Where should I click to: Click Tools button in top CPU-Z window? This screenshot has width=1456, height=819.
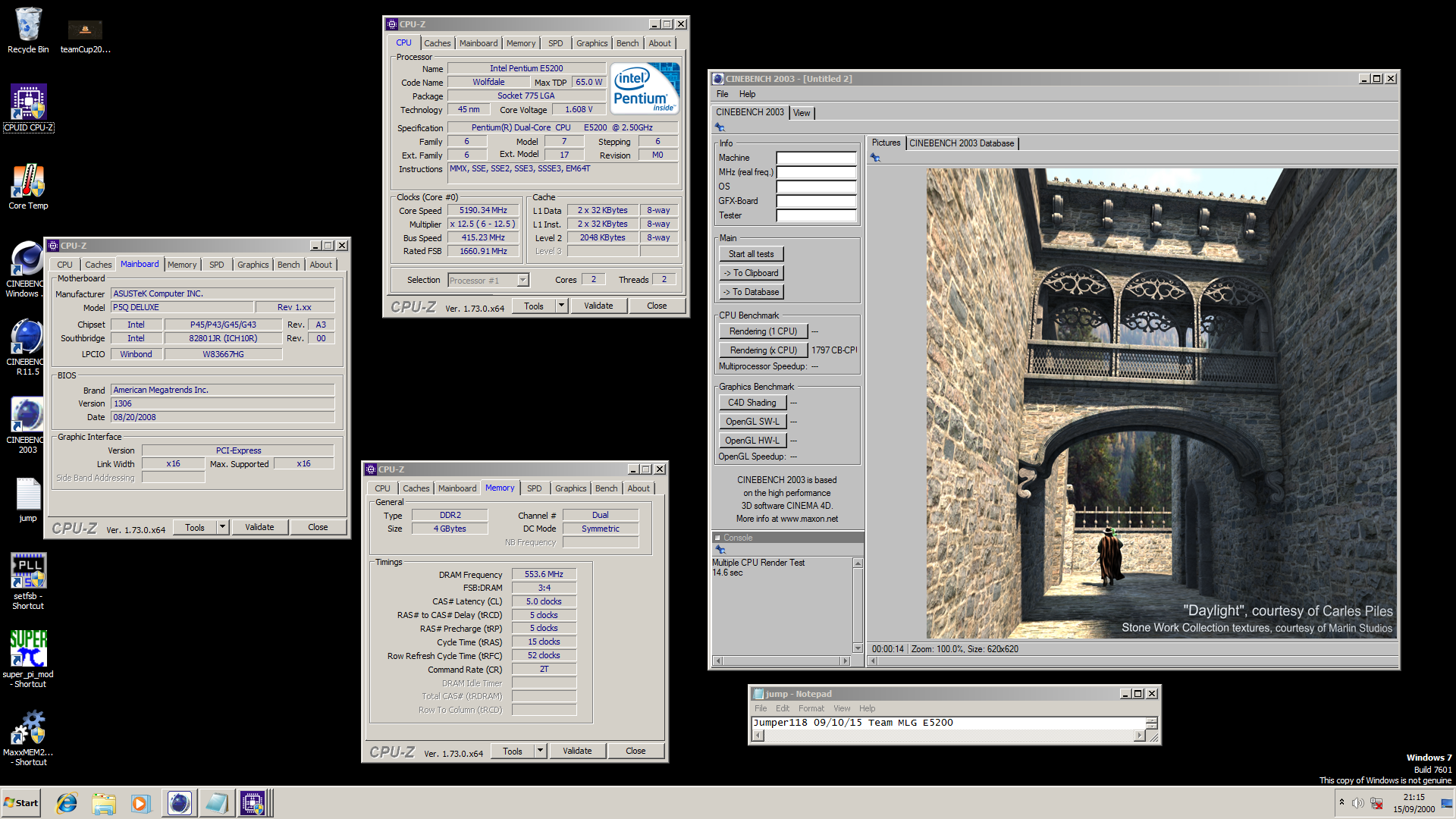tap(534, 306)
